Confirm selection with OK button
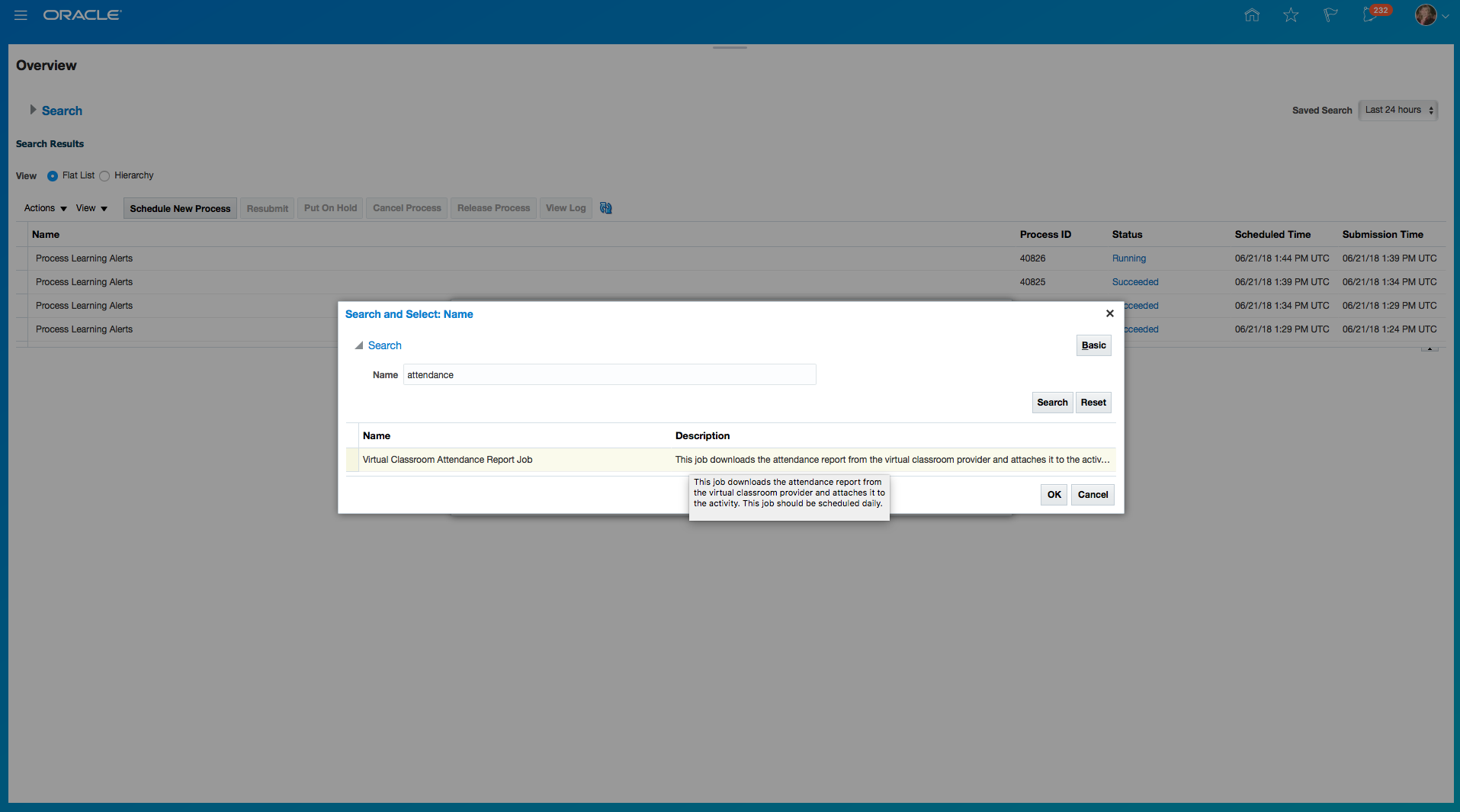1460x812 pixels. pyautogui.click(x=1054, y=495)
